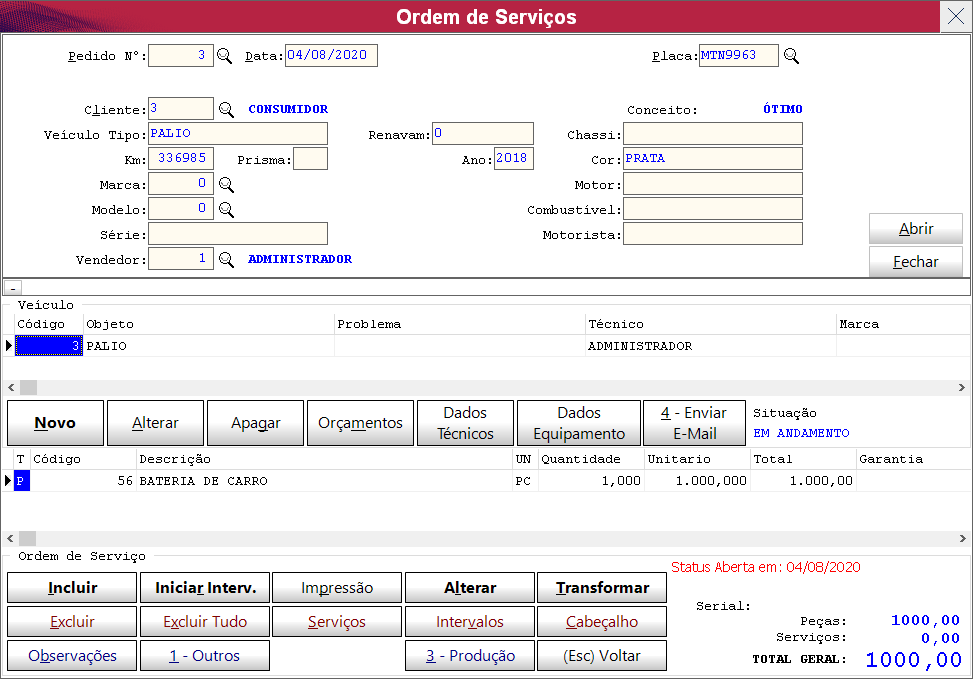
Task: Click the Abrir button
Action: click(916, 228)
